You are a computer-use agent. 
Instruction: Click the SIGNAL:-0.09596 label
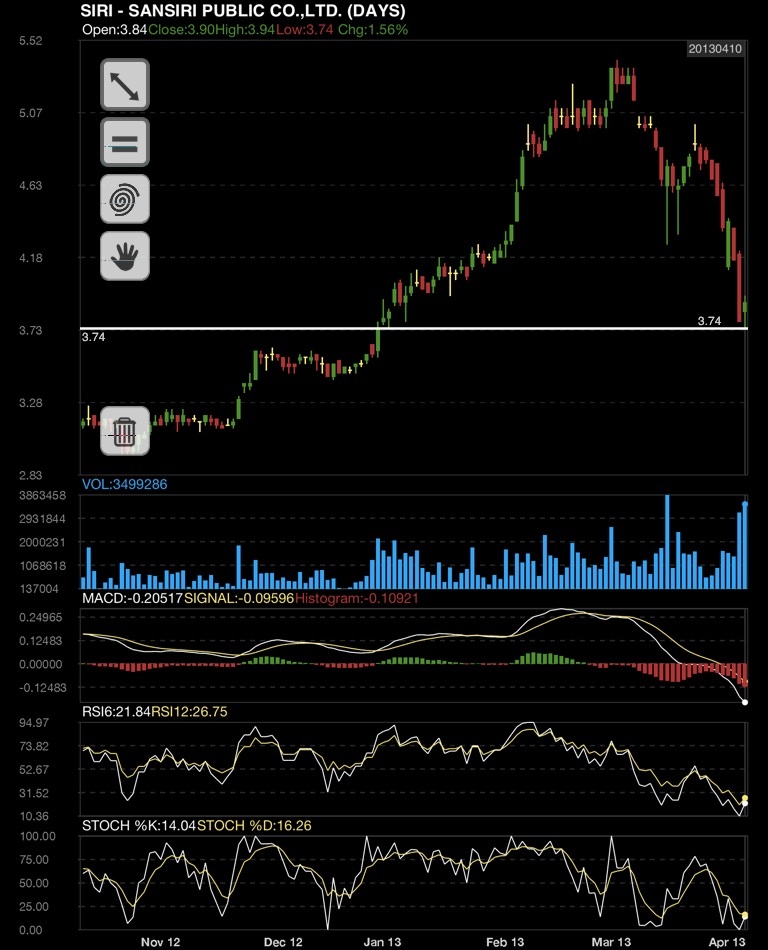pos(239,598)
